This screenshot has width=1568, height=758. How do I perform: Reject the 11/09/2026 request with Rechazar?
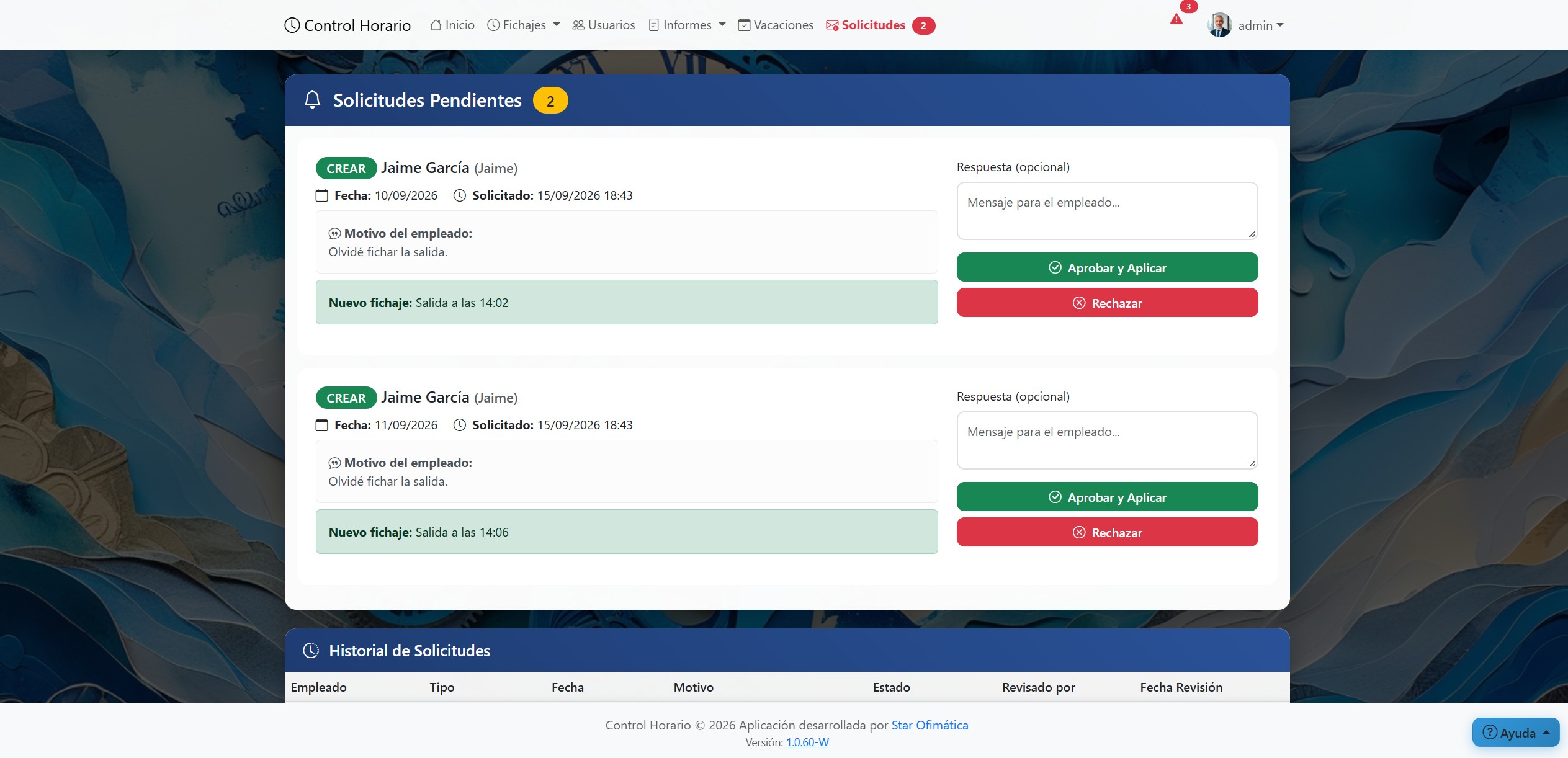pyautogui.click(x=1107, y=532)
